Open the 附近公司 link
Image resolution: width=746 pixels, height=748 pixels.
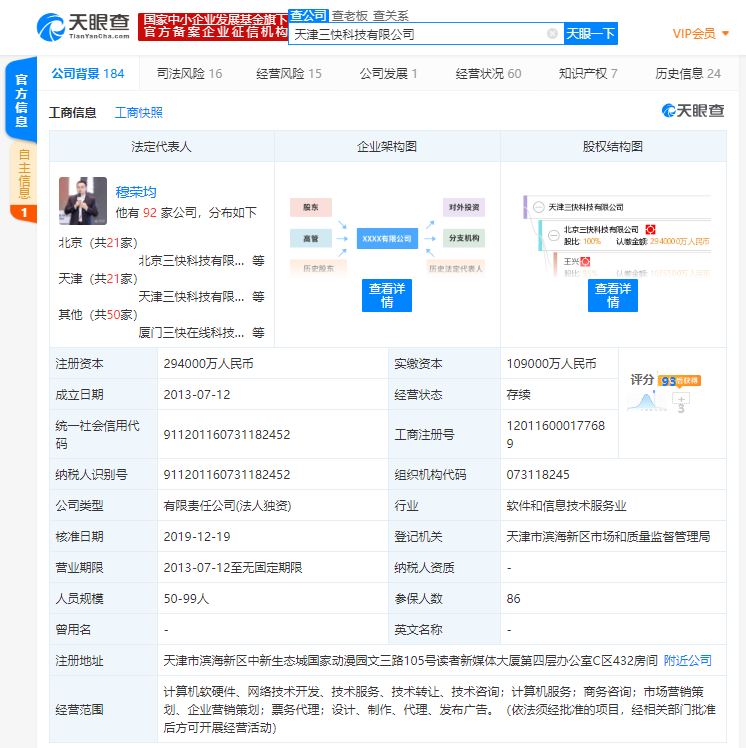[688, 660]
